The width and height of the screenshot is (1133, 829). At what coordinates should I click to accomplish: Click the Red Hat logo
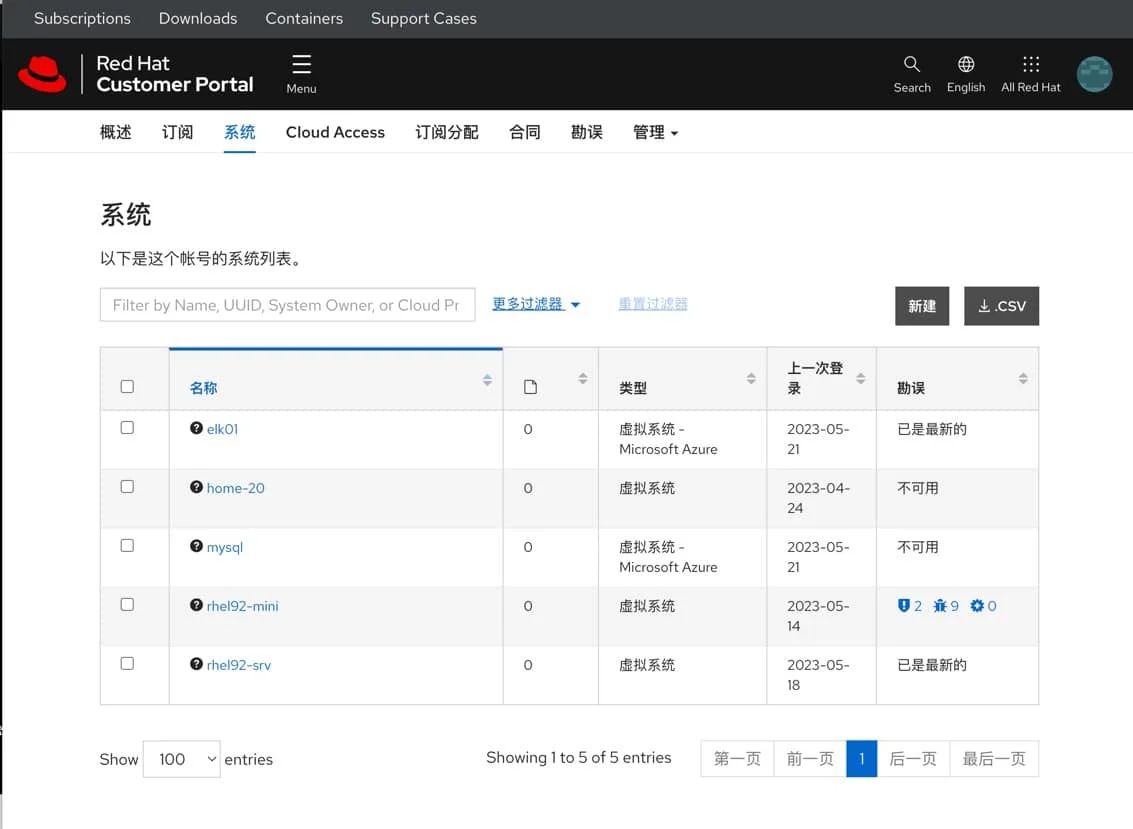42,72
